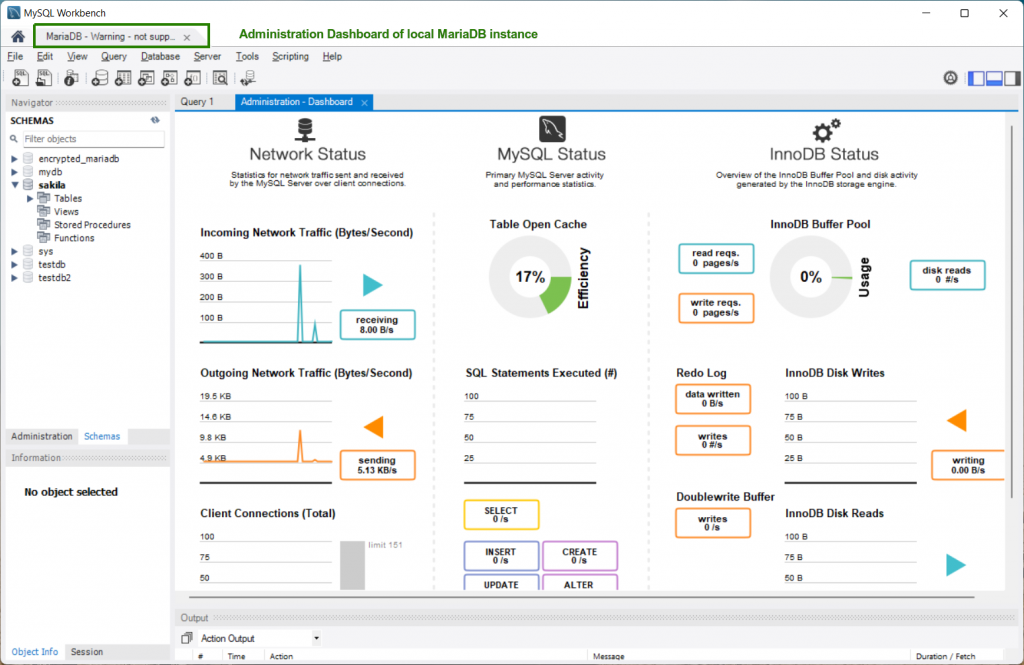
Task: Expand the Tables folder under sakila
Action: coord(30,198)
